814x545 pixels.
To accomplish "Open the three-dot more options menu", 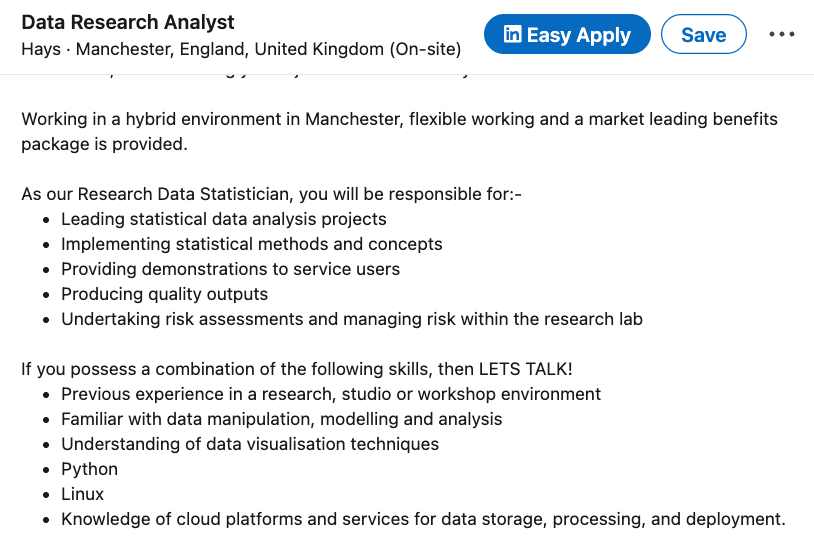I will tap(781, 34).
